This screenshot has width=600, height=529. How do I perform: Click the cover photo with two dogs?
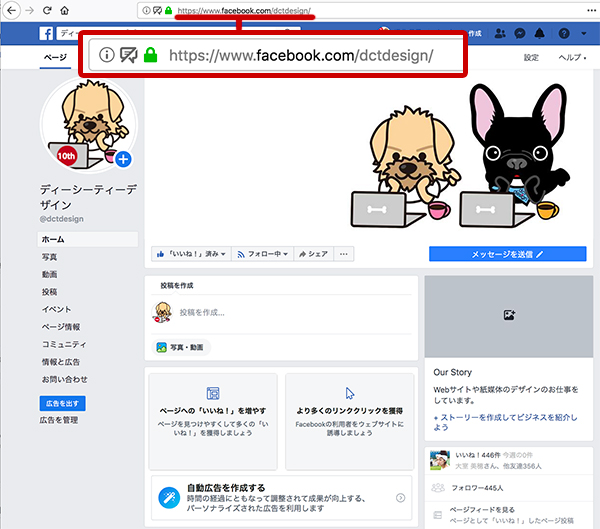click(x=368, y=157)
